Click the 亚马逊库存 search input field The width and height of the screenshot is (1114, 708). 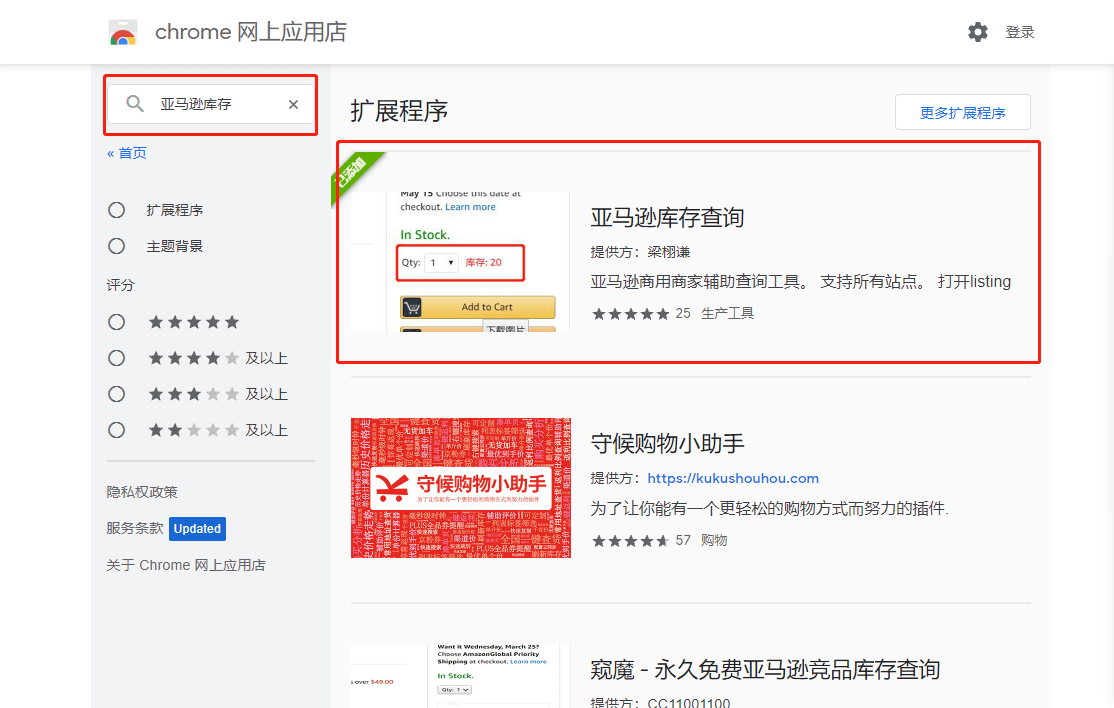point(215,104)
